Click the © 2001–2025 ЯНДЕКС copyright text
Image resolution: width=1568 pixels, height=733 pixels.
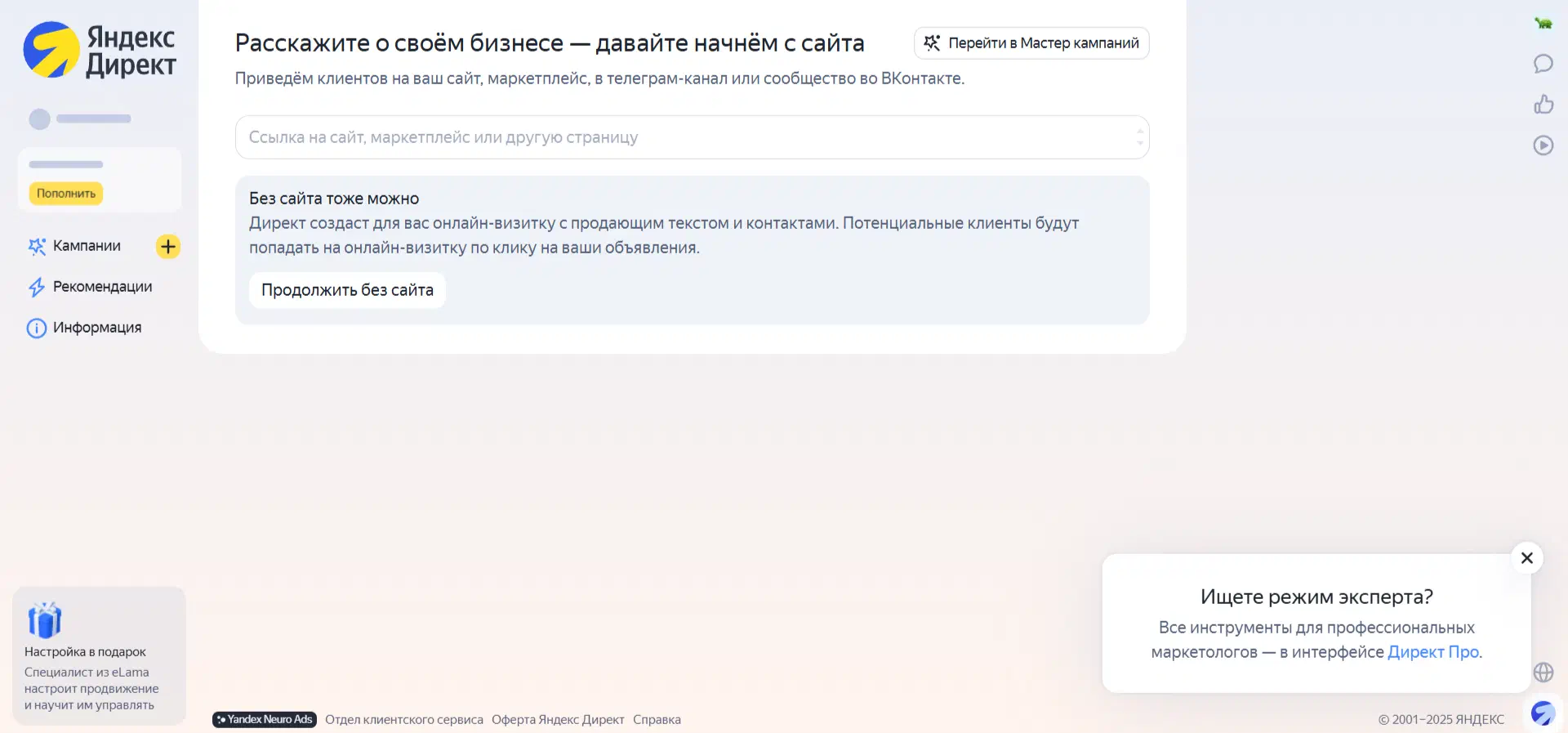pos(1441,720)
